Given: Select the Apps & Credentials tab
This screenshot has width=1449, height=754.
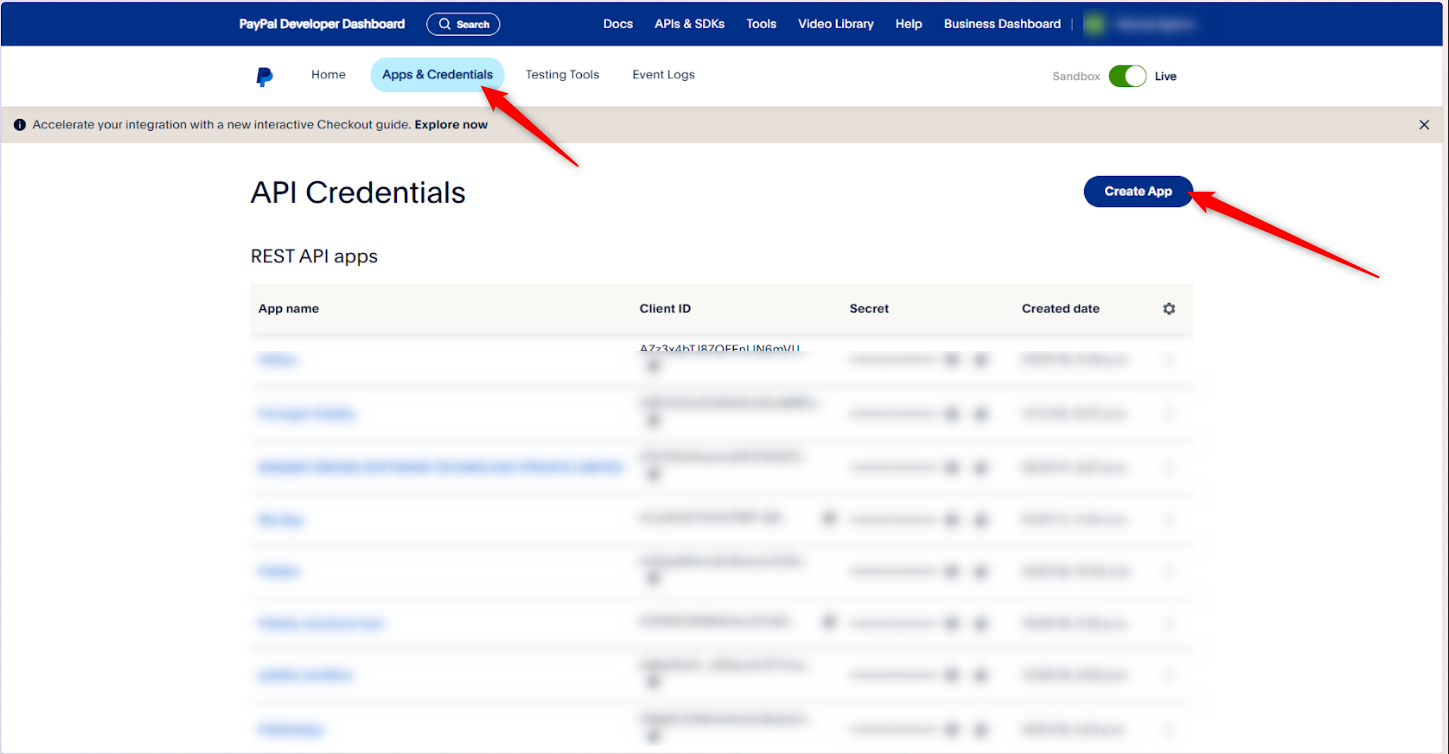Looking at the screenshot, I should [x=437, y=75].
